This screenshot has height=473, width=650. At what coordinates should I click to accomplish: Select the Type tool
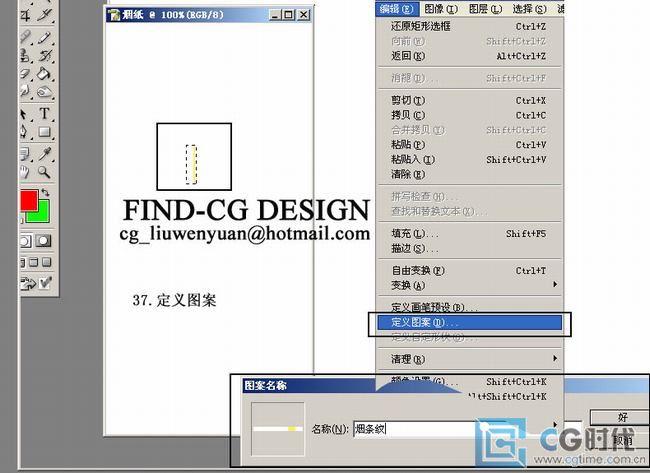coord(44,114)
